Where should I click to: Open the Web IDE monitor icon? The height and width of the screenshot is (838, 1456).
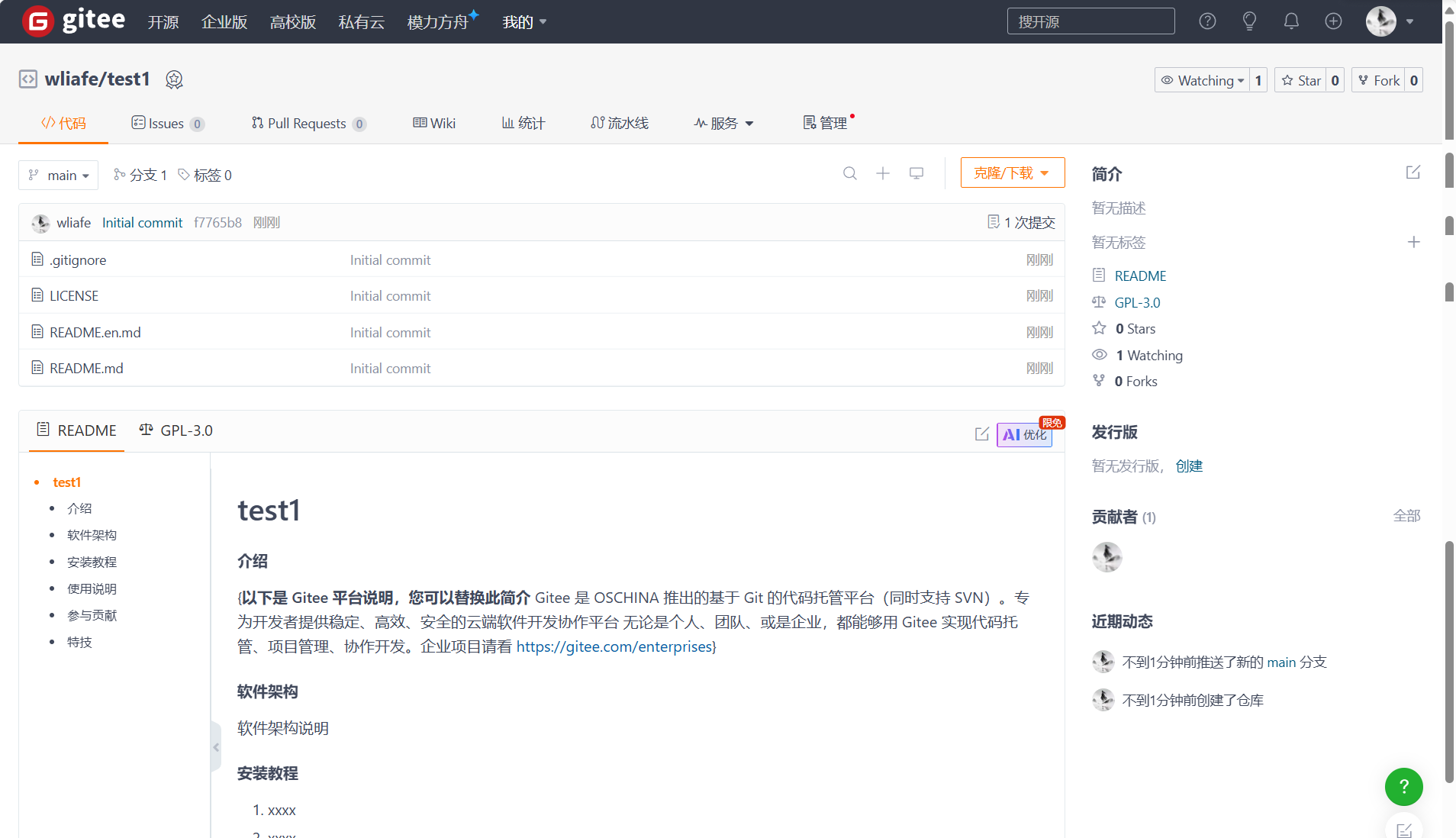point(916,174)
